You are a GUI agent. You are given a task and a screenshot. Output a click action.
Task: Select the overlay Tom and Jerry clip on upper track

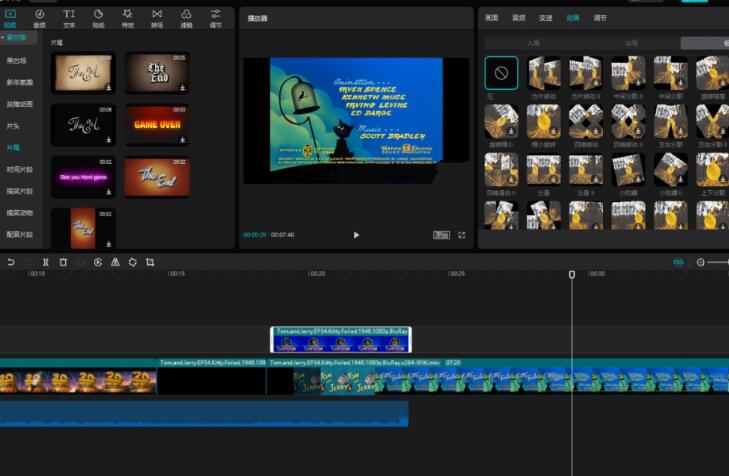[341, 340]
